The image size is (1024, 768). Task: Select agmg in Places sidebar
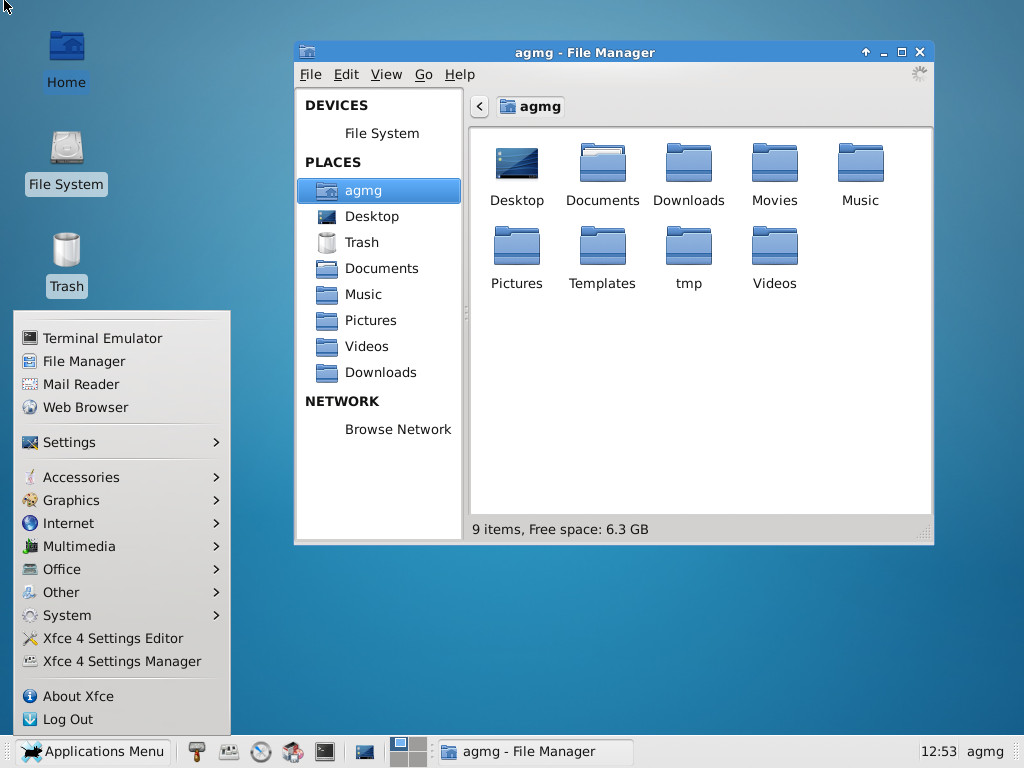(379, 191)
